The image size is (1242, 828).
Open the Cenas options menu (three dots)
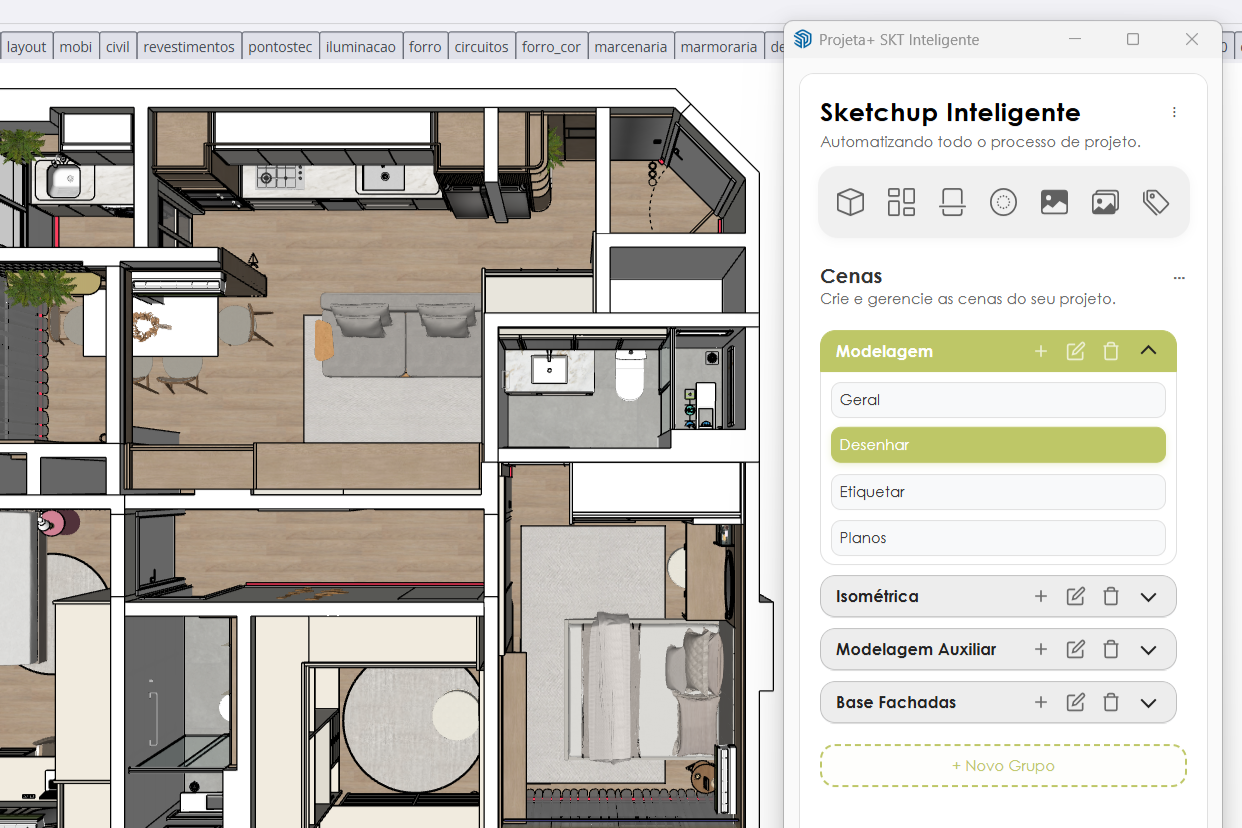click(x=1179, y=277)
